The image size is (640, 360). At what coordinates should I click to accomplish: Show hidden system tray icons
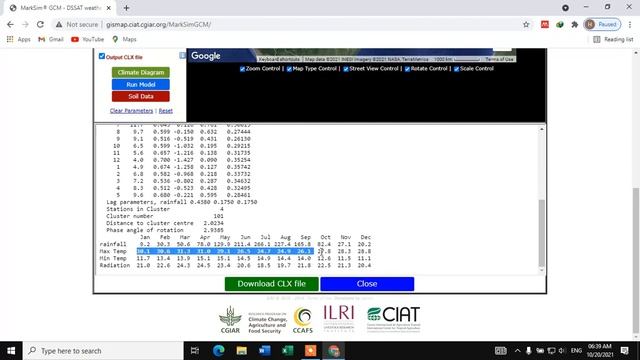(x=518, y=351)
